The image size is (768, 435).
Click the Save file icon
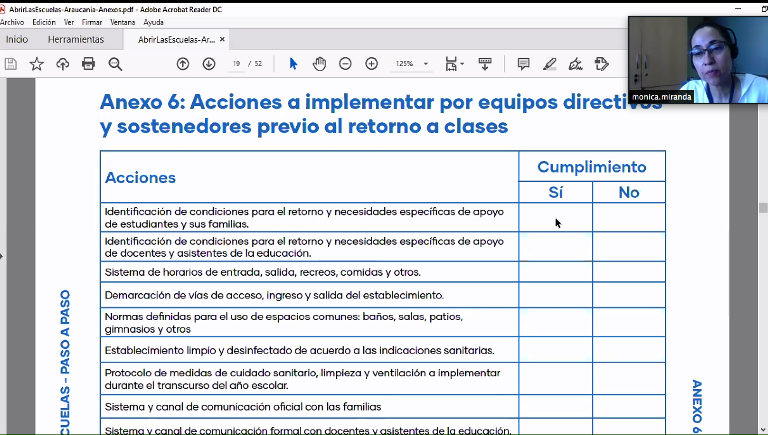tap(11, 64)
